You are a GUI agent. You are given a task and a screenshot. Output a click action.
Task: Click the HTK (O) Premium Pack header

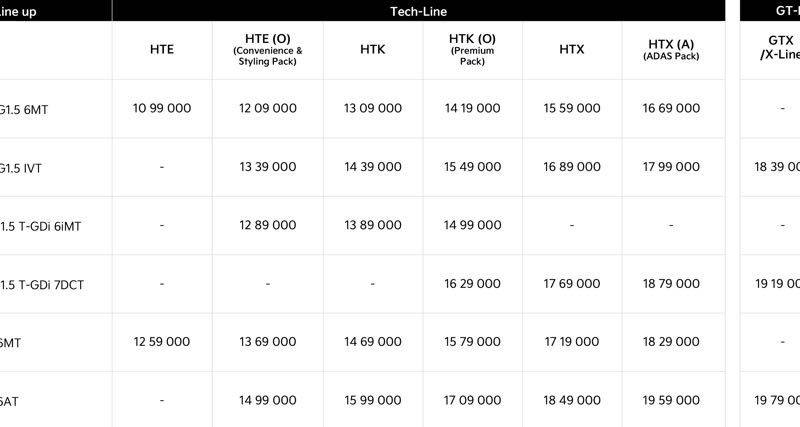click(x=473, y=49)
